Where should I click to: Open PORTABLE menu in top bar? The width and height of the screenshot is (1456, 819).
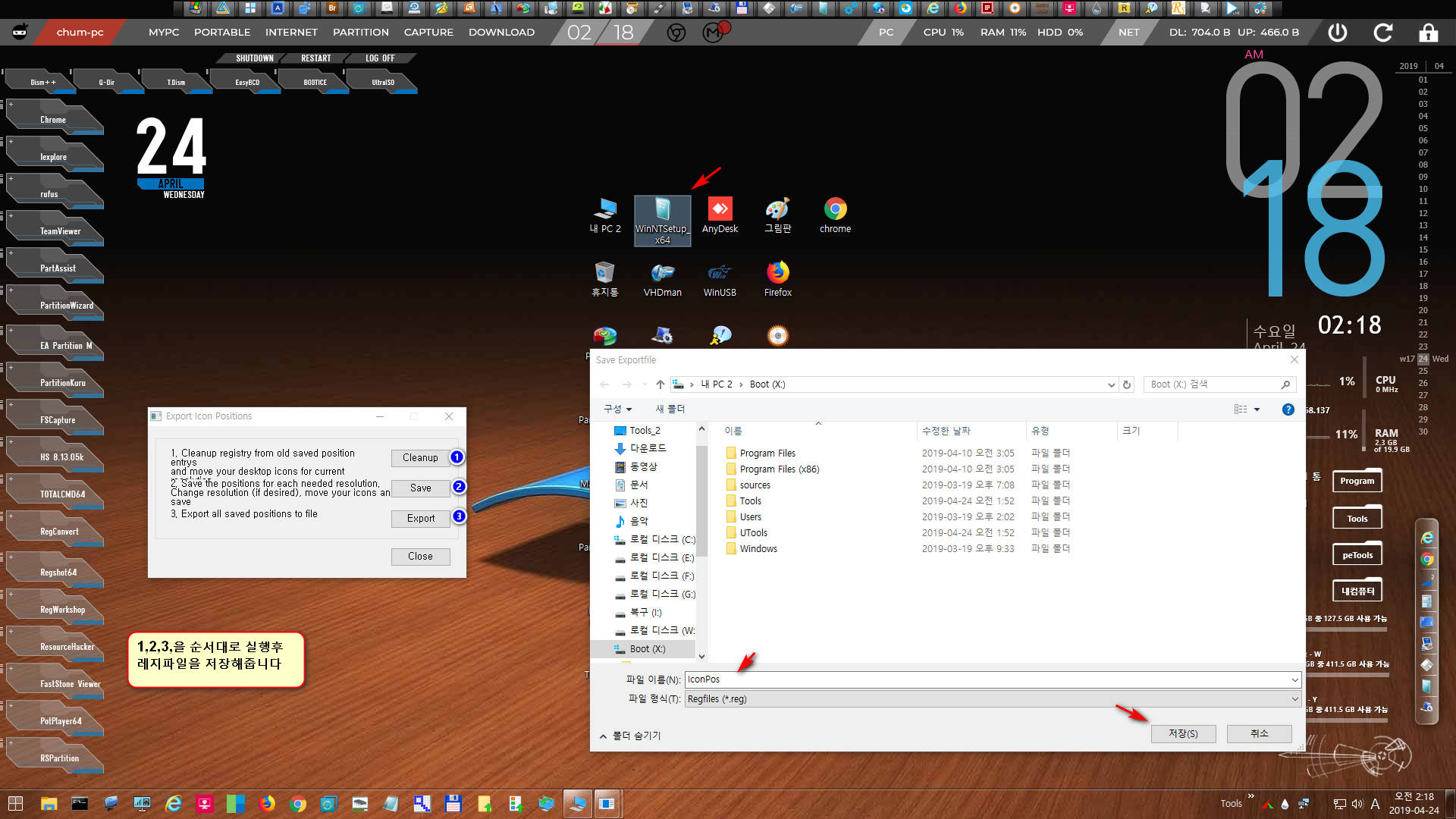click(x=222, y=33)
